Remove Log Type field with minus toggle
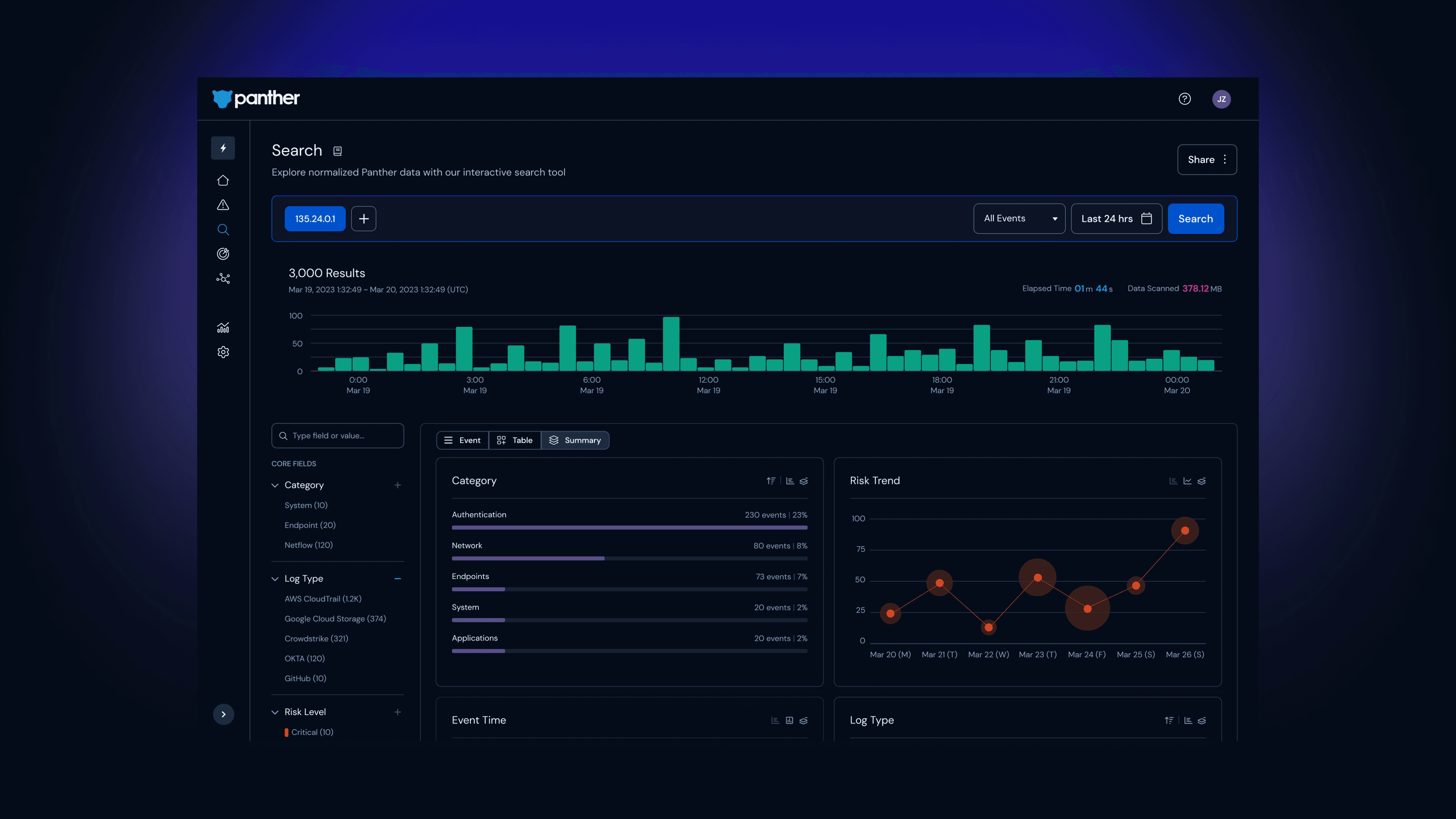Screen dimensions: 1456x819 pyautogui.click(x=397, y=579)
